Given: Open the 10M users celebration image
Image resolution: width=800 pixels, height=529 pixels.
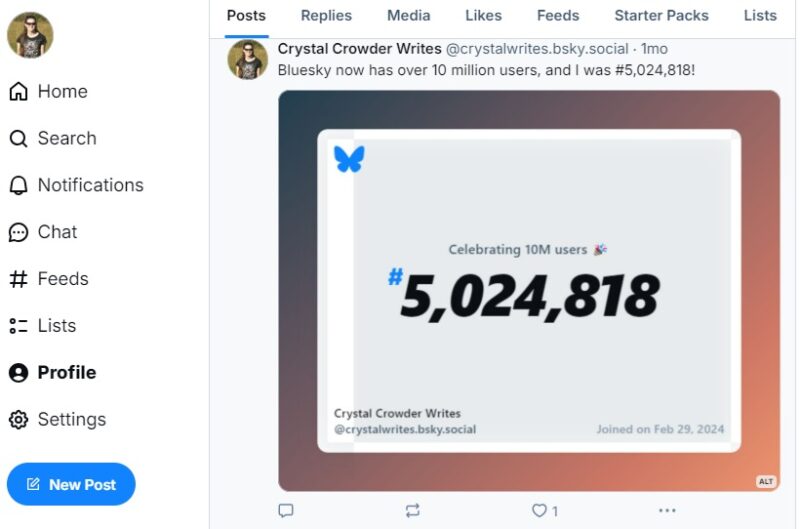Looking at the screenshot, I should pos(529,291).
